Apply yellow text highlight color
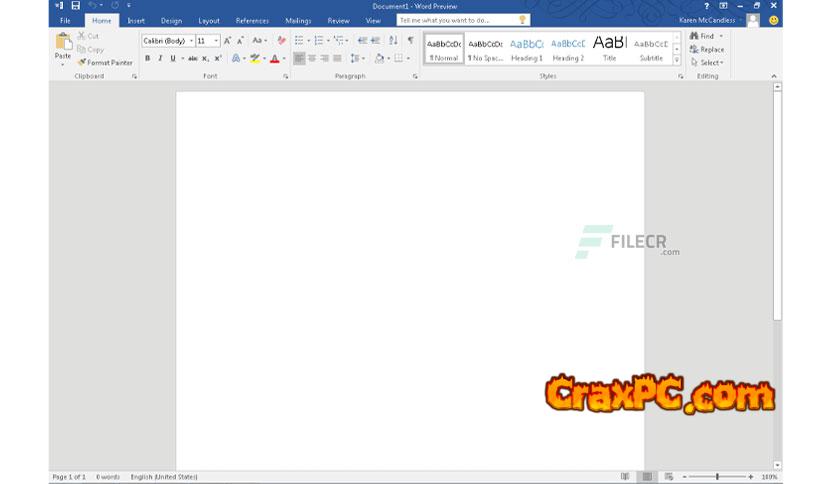Image resolution: width=836 pixels, height=484 pixels. coord(255,58)
